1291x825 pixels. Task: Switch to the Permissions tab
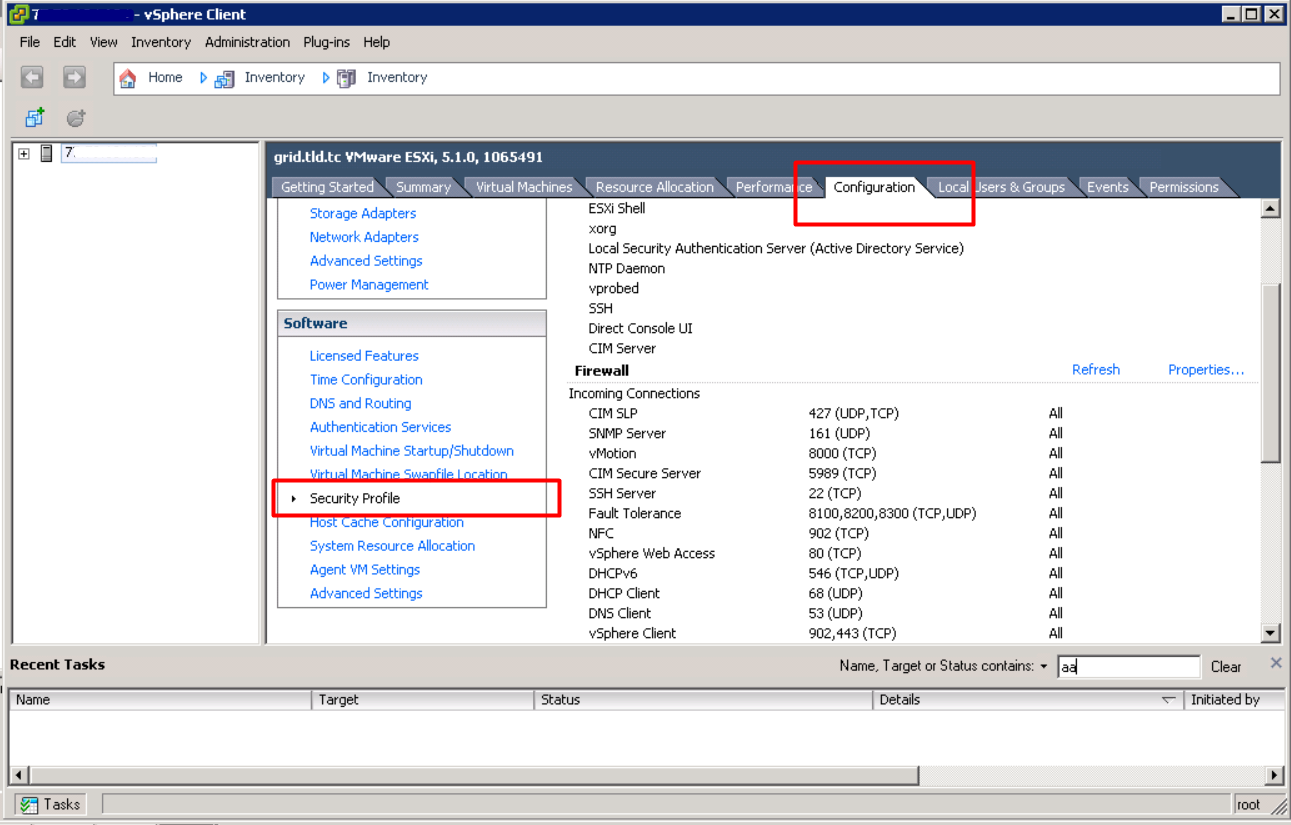pos(1184,187)
